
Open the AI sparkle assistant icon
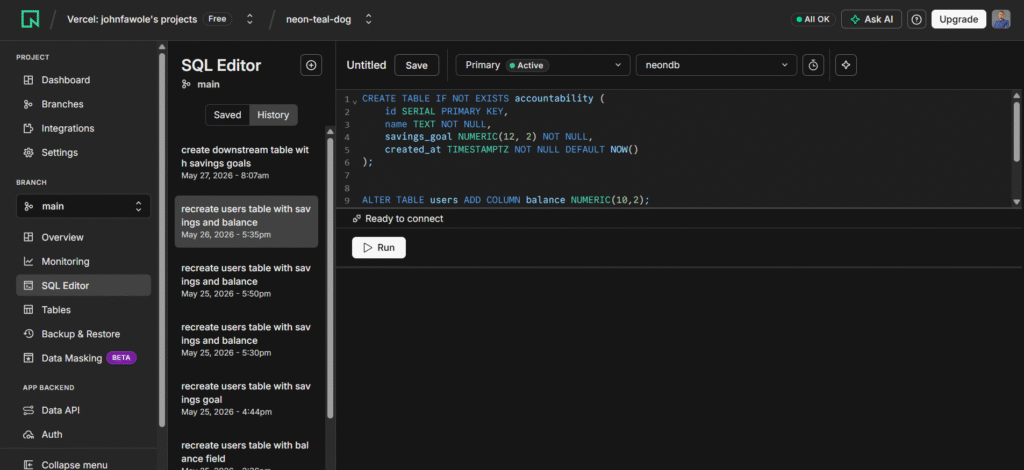(x=846, y=65)
